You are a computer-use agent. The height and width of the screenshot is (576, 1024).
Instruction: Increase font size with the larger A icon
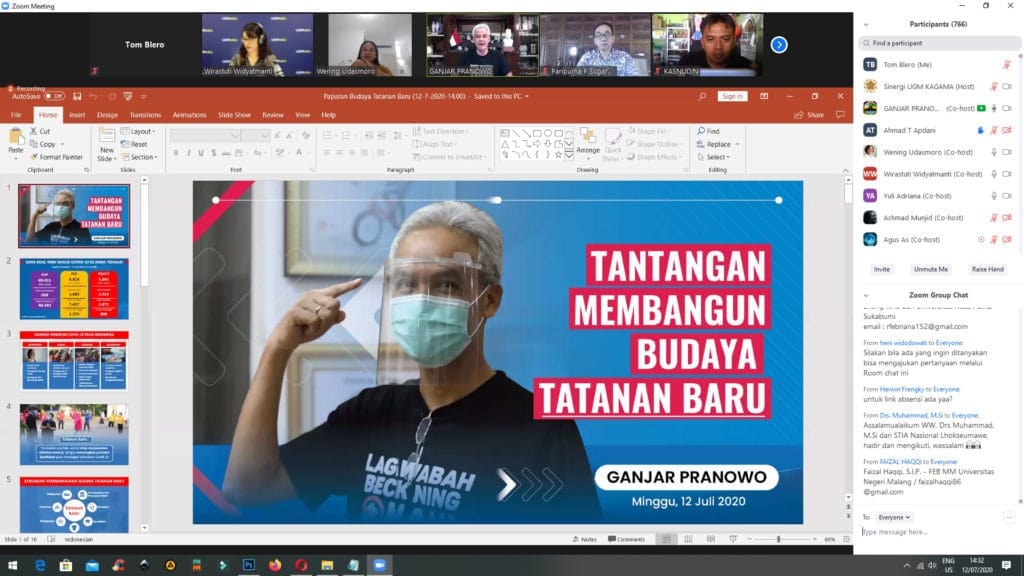coord(278,136)
